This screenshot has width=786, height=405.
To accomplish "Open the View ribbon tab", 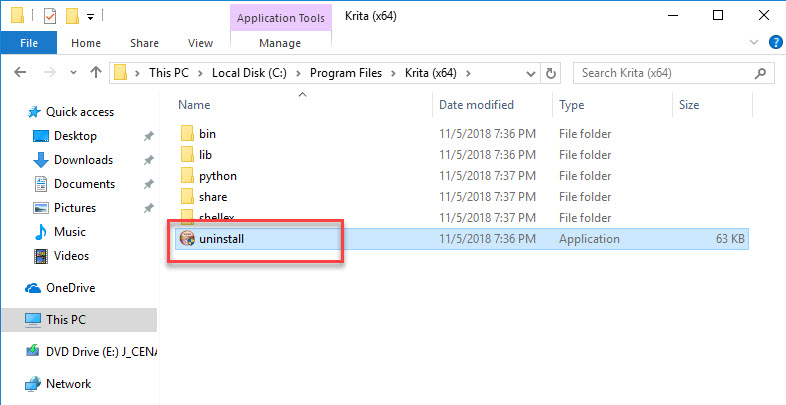I will (201, 43).
